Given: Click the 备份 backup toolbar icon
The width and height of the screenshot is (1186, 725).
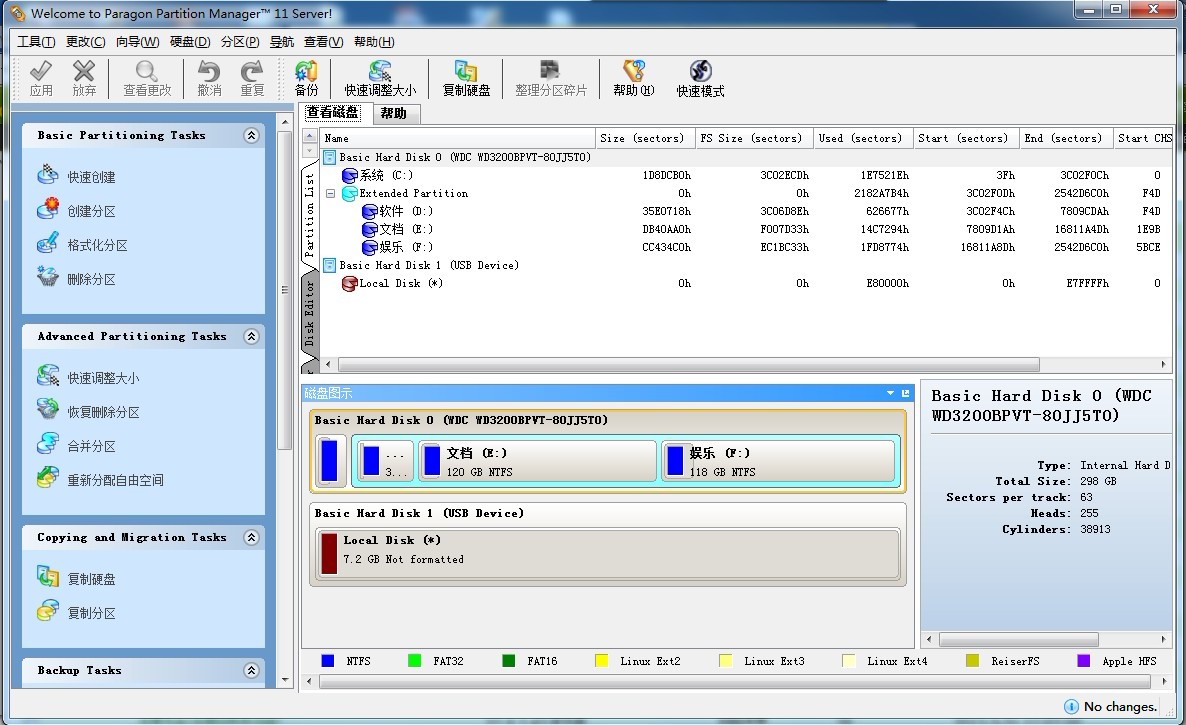Looking at the screenshot, I should click(306, 79).
